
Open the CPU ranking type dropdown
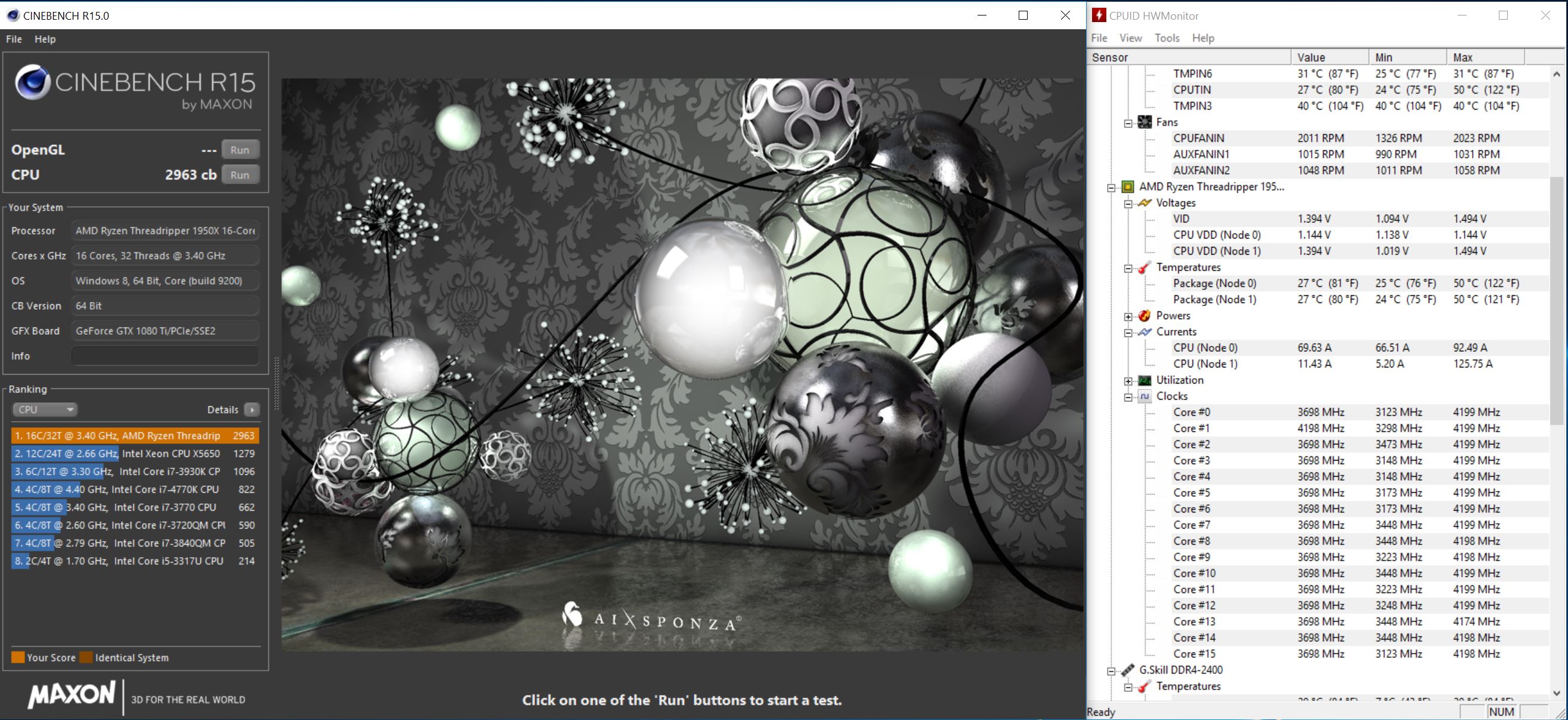(x=45, y=410)
